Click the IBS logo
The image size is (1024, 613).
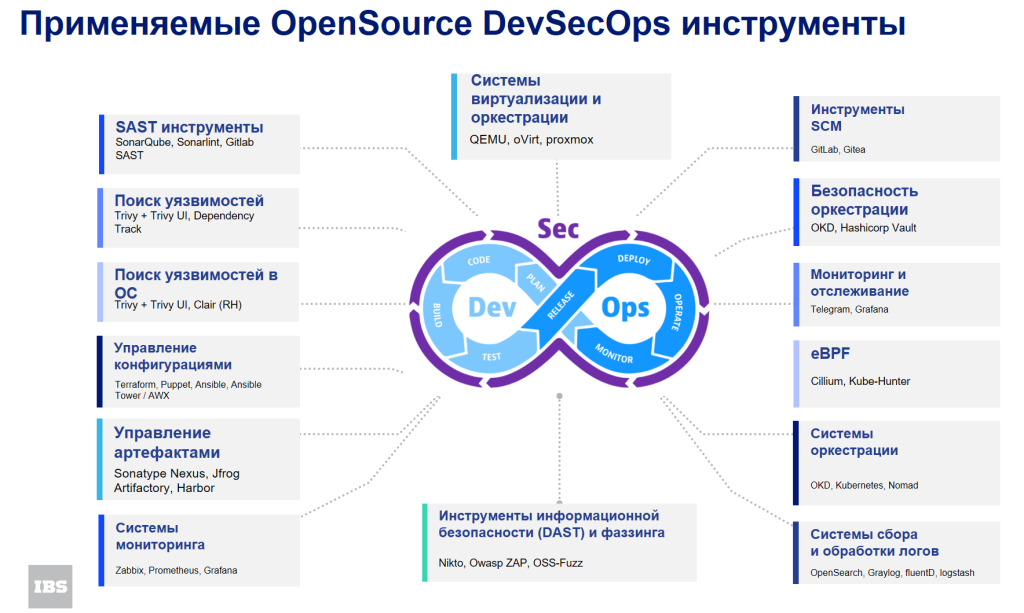tap(50, 586)
